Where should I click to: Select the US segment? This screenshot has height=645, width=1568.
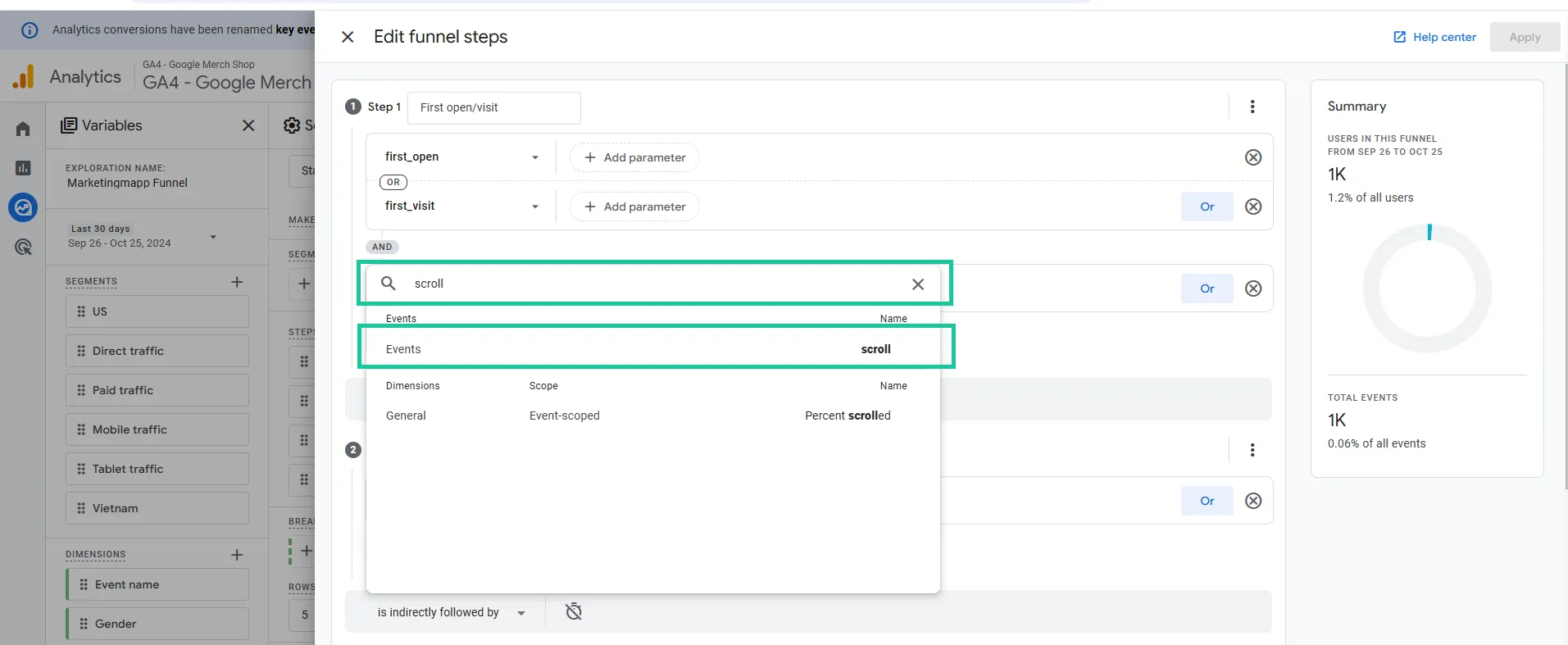(157, 311)
